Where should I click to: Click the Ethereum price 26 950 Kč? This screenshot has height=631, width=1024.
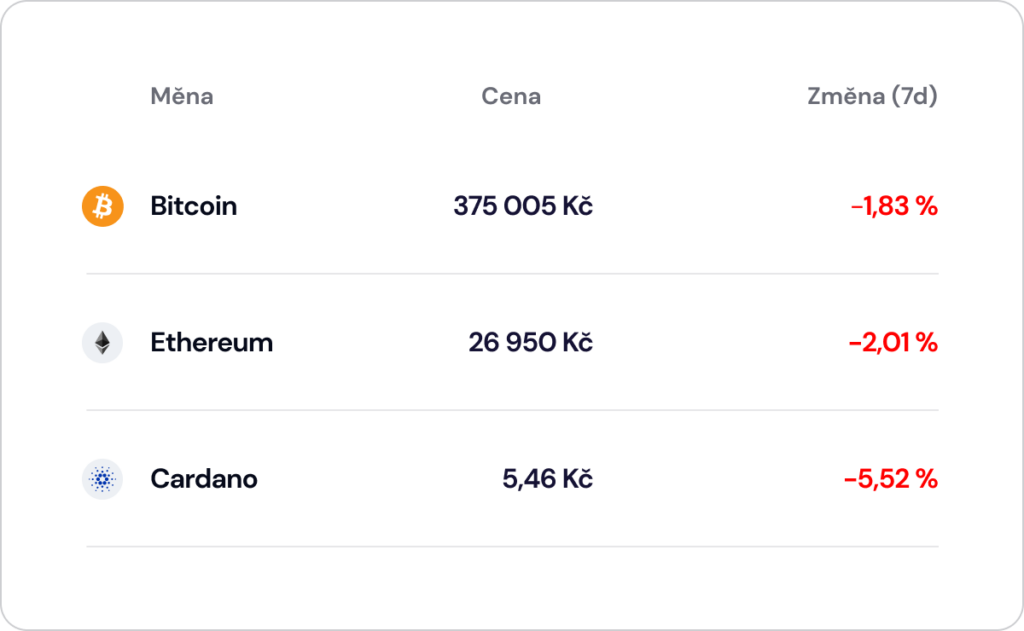(x=530, y=343)
